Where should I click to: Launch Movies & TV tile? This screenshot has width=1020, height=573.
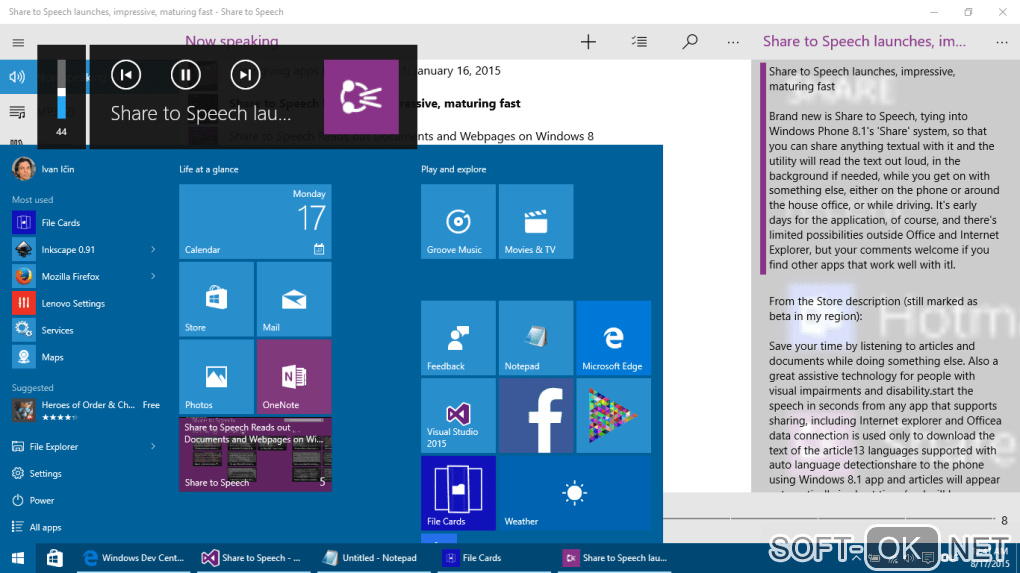point(536,221)
